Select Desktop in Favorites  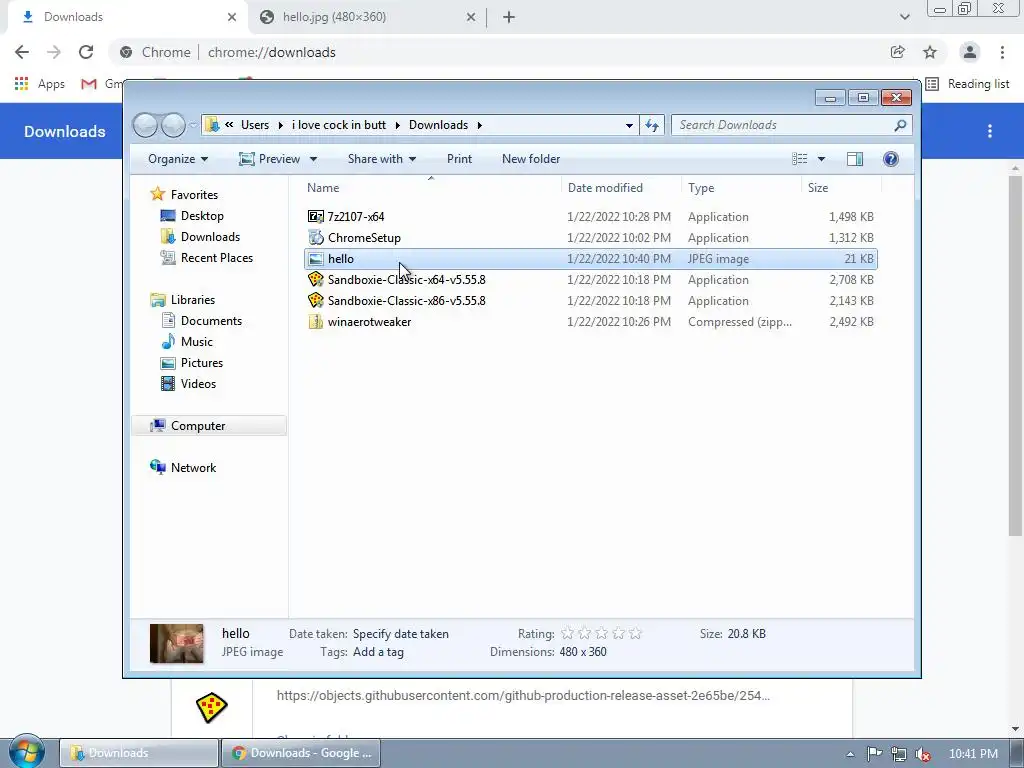pos(202,216)
